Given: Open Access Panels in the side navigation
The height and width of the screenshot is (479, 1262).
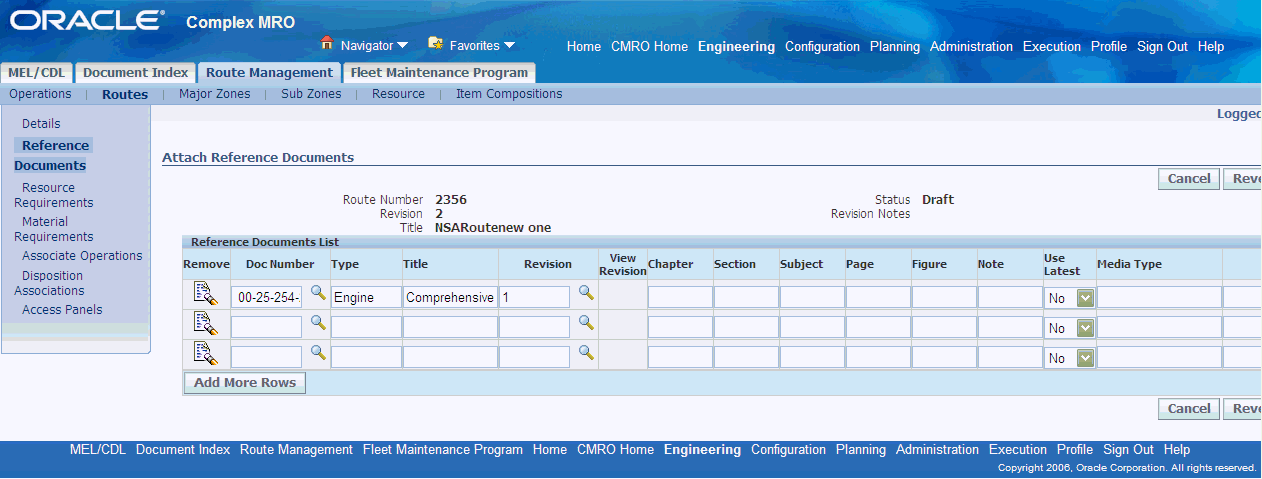Looking at the screenshot, I should (x=62, y=310).
